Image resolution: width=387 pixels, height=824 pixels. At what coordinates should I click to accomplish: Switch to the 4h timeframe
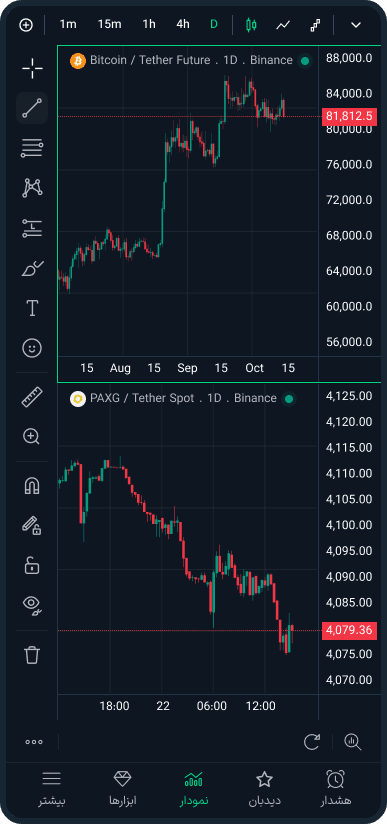coord(182,24)
